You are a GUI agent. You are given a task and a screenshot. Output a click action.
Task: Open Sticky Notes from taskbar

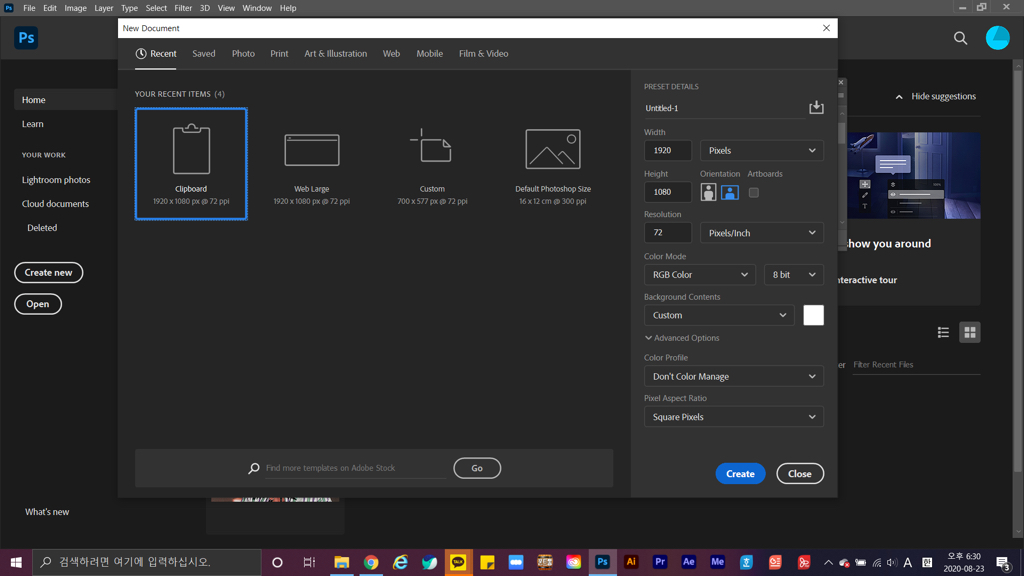click(x=487, y=562)
